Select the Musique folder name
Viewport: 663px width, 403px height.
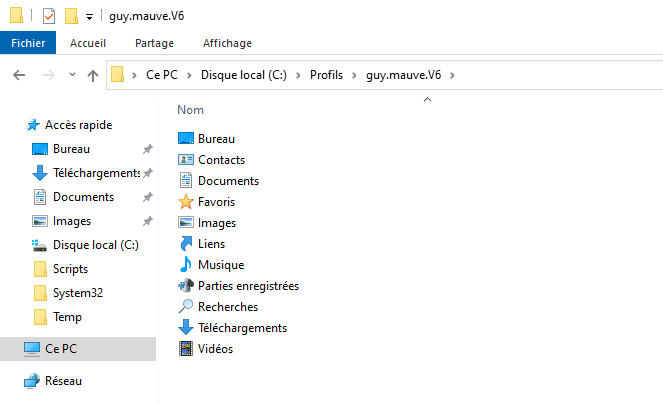click(x=221, y=265)
